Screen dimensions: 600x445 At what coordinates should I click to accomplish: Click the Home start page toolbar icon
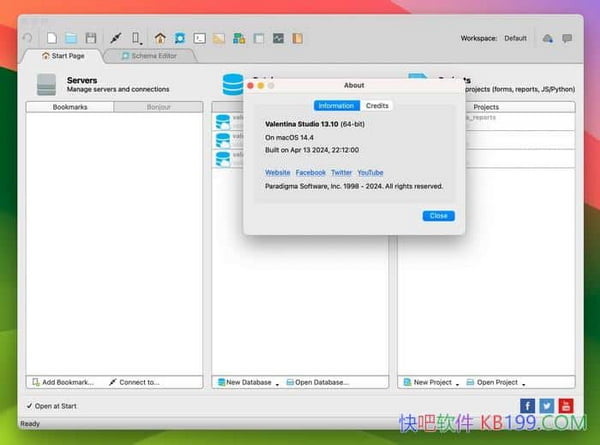(160, 38)
